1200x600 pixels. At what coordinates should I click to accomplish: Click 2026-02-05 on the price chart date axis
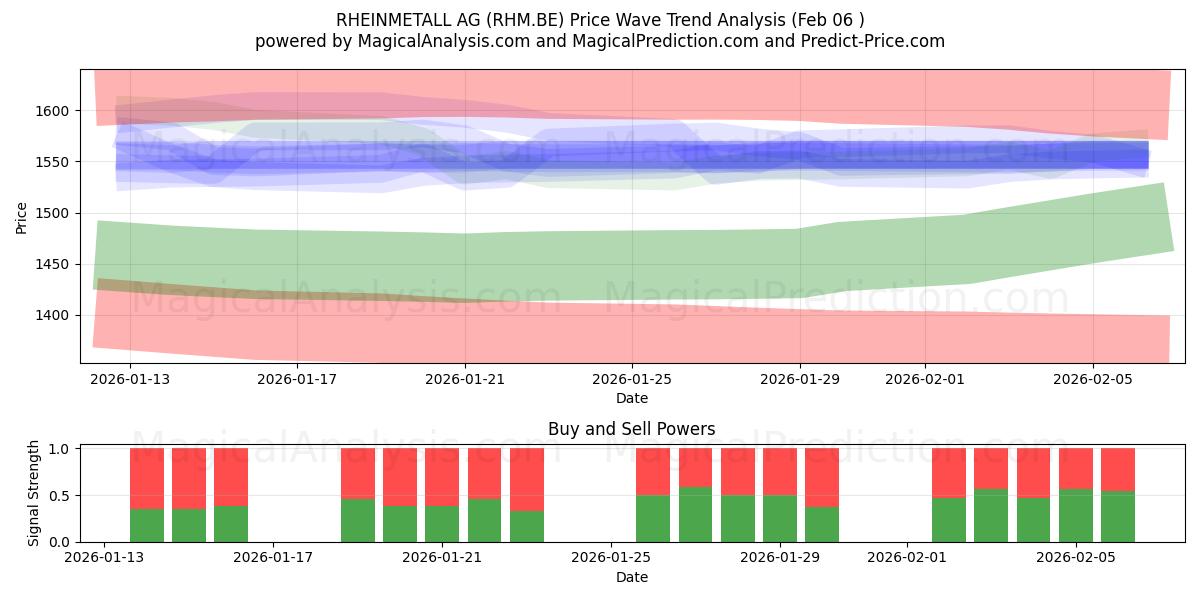(x=1092, y=379)
